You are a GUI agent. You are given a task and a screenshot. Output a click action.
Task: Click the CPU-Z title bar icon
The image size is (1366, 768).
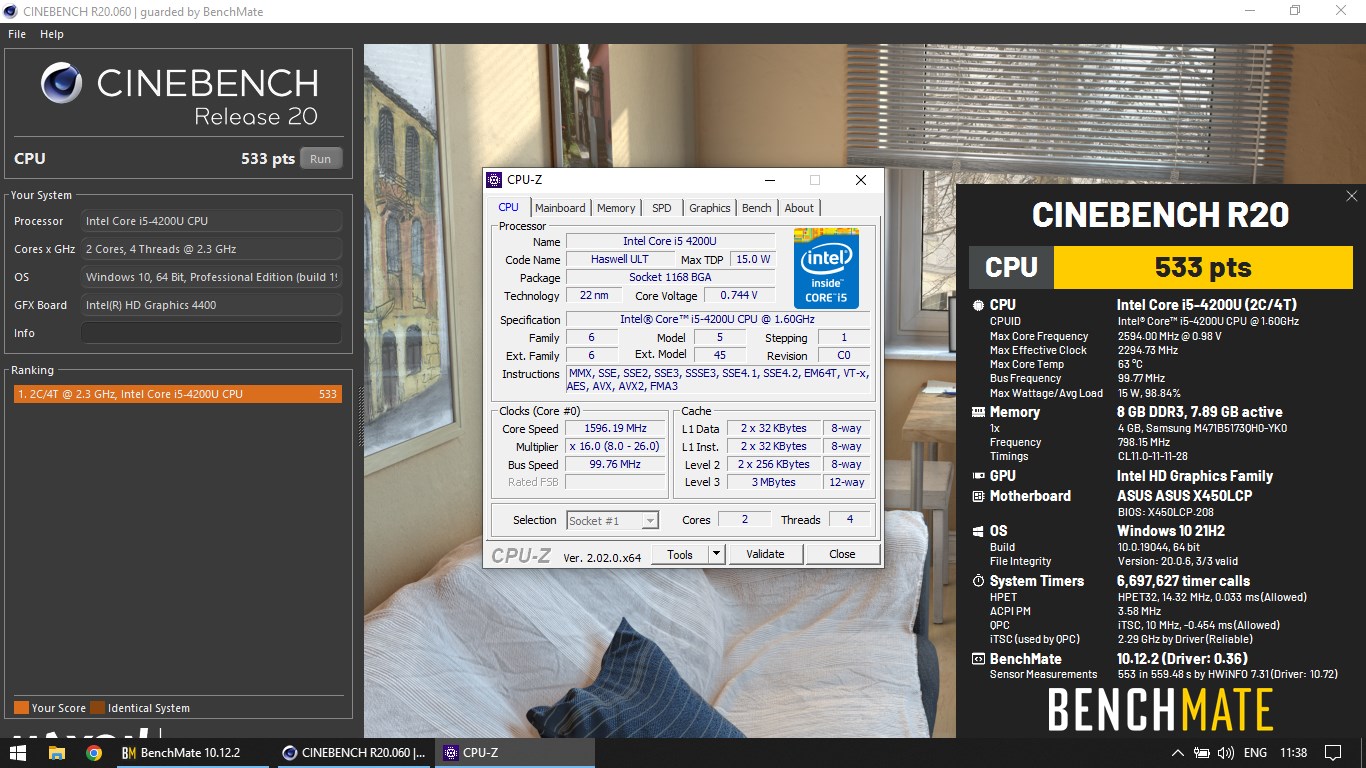[494, 180]
